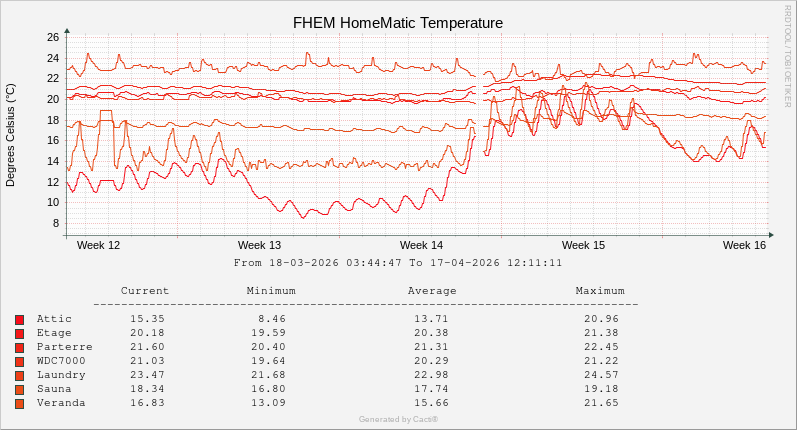
Task: Click the Sauna legend color square
Action: point(19,389)
